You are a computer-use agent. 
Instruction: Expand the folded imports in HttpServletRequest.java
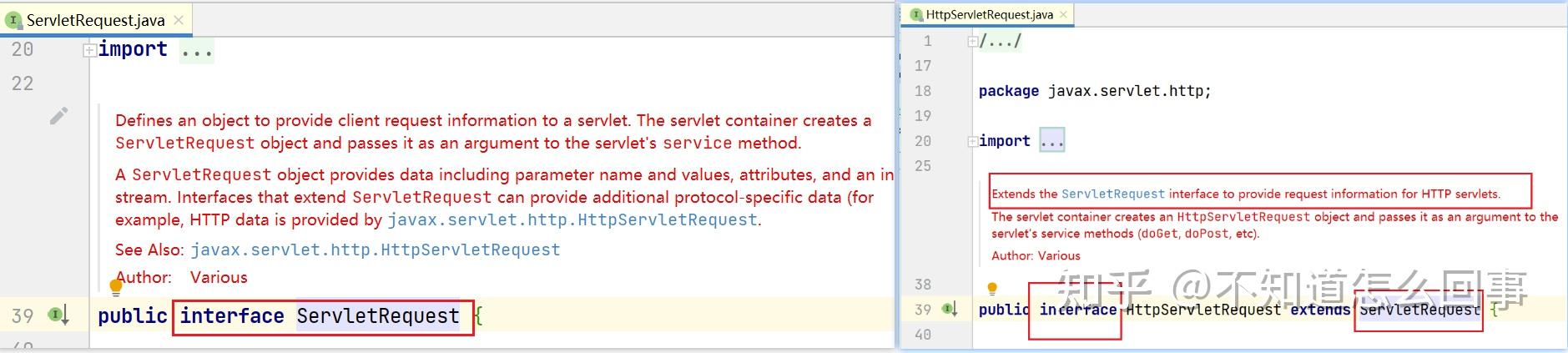pyautogui.click(x=972, y=142)
